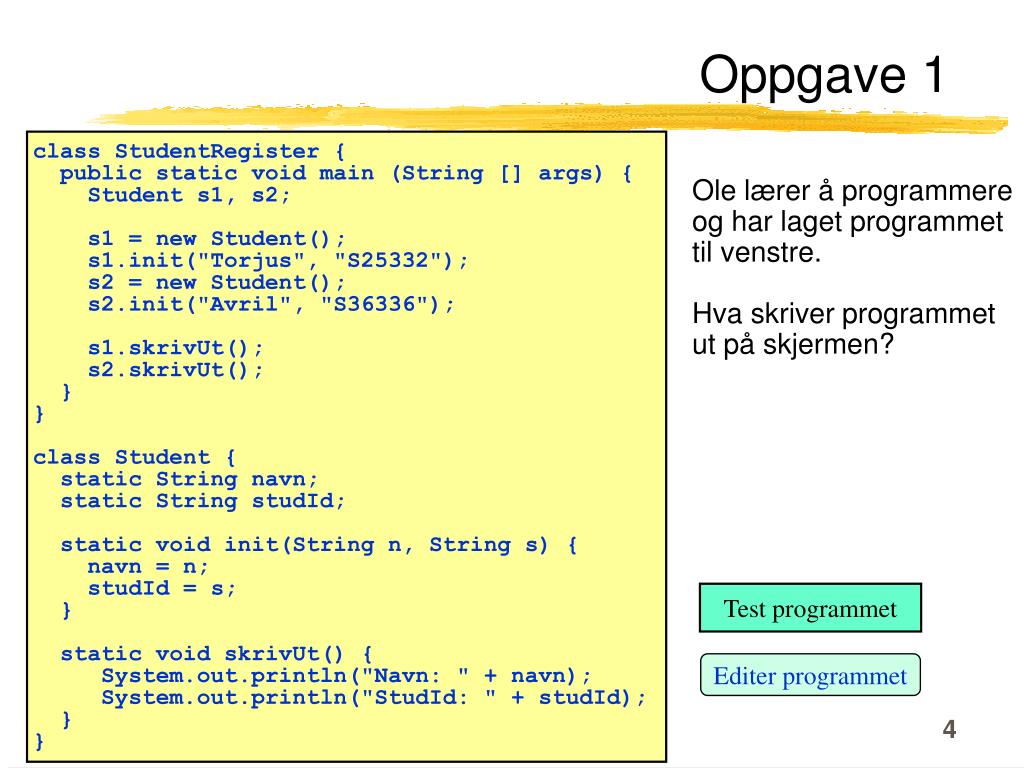Click the 's1.skrivUt();' call line
The width and height of the screenshot is (1024, 768).
[175, 348]
